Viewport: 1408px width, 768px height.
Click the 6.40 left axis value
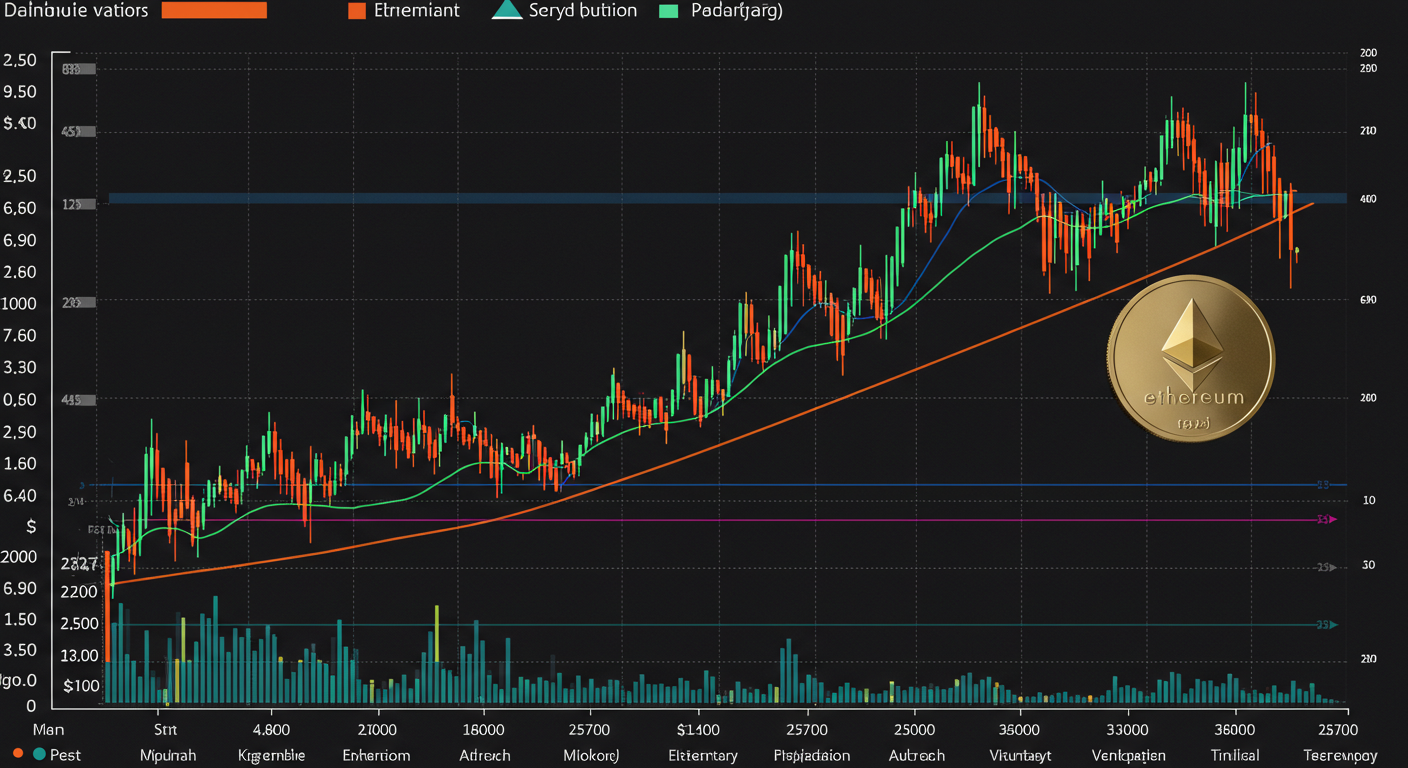20,495
